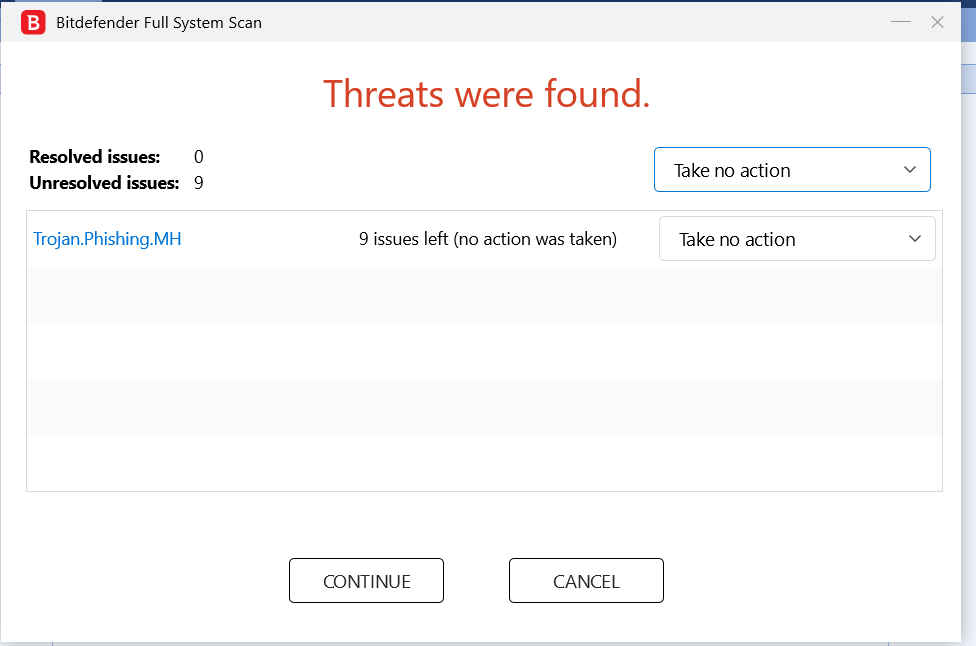Close the Bitdefender scan dialog
Image resolution: width=976 pixels, height=646 pixels.
[937, 22]
